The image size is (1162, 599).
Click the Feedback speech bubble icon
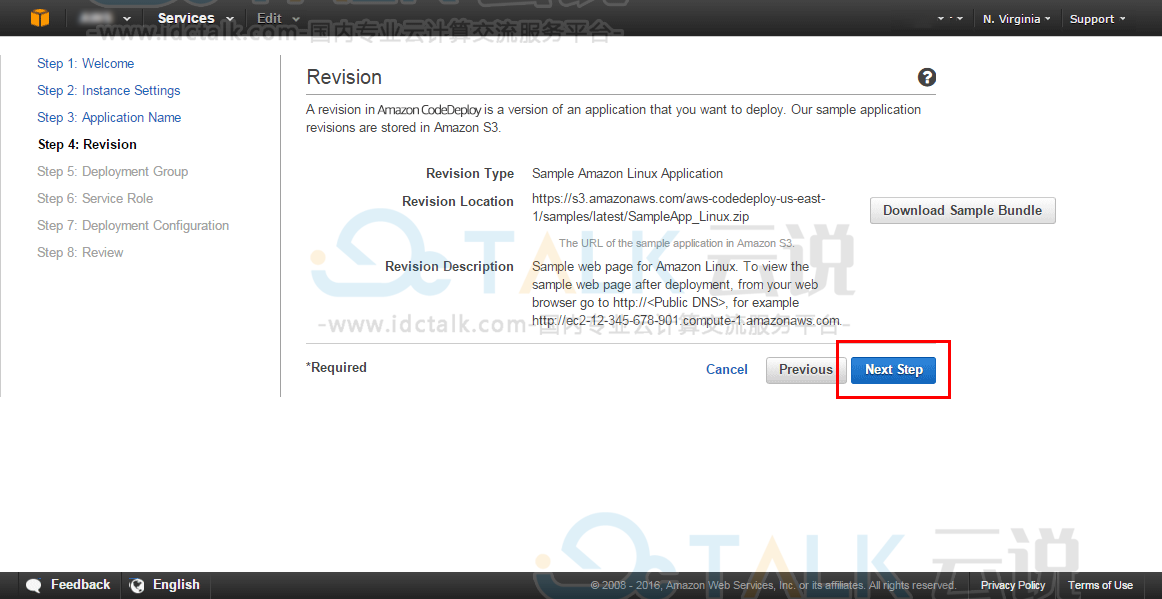[x=34, y=585]
